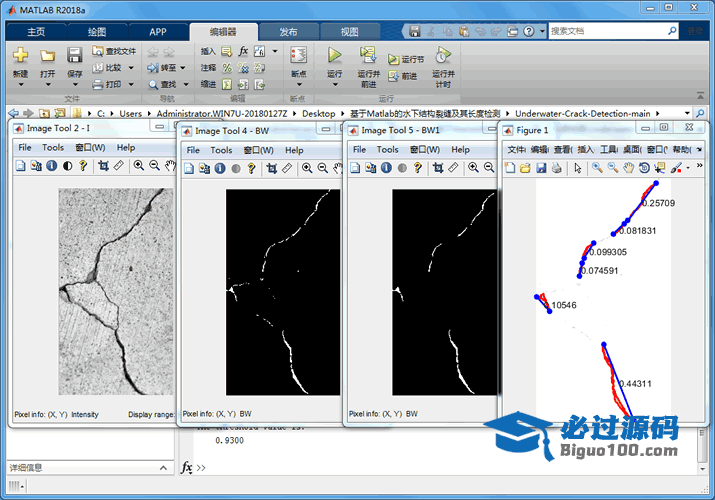715x500 pixels.
Task: Switch to the 绘图 (Plots) tab
Action: 97,32
